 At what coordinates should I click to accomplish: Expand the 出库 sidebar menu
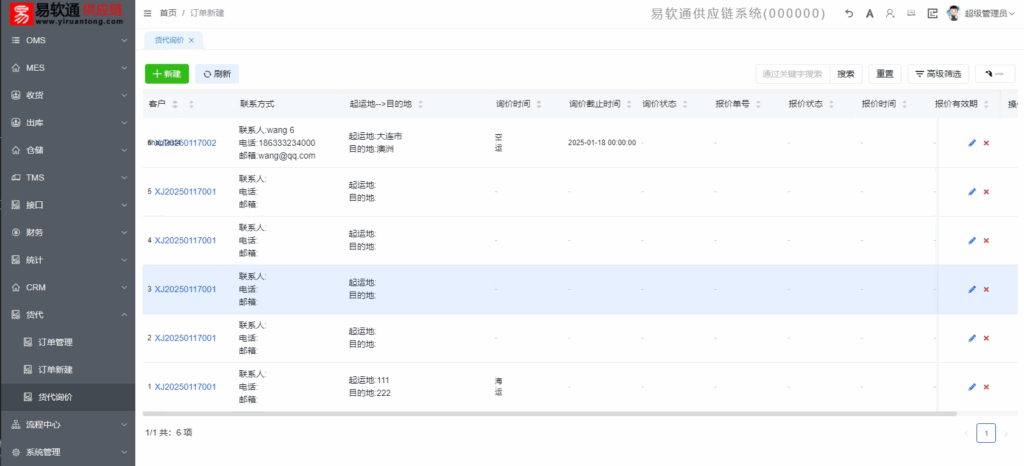67,123
